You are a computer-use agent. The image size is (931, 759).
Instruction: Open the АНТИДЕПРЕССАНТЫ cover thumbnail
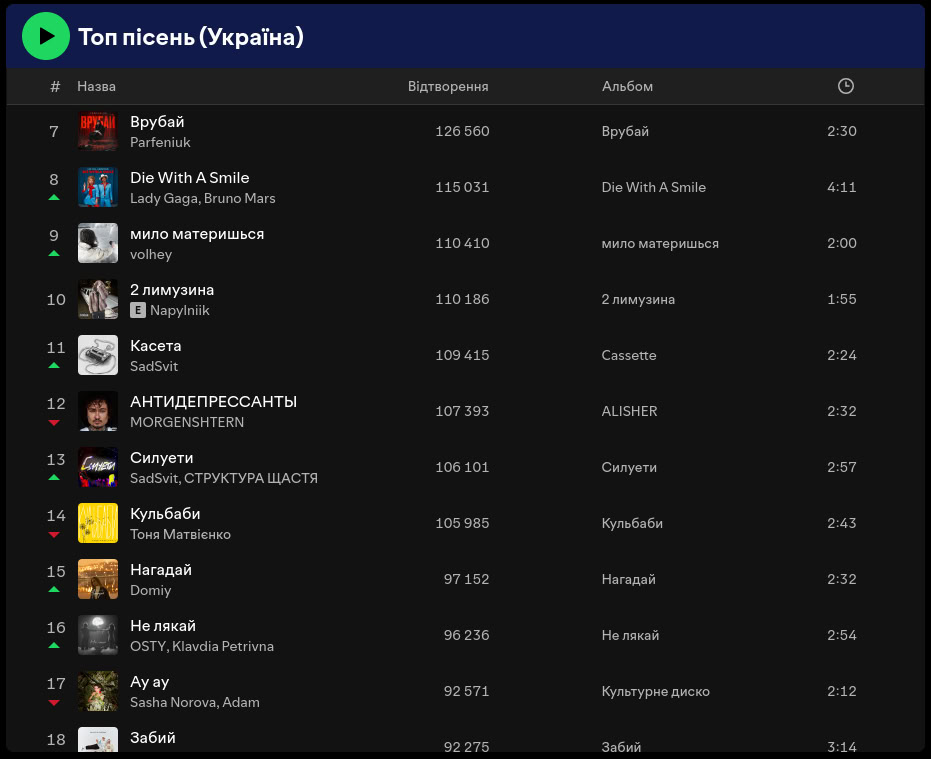click(98, 411)
